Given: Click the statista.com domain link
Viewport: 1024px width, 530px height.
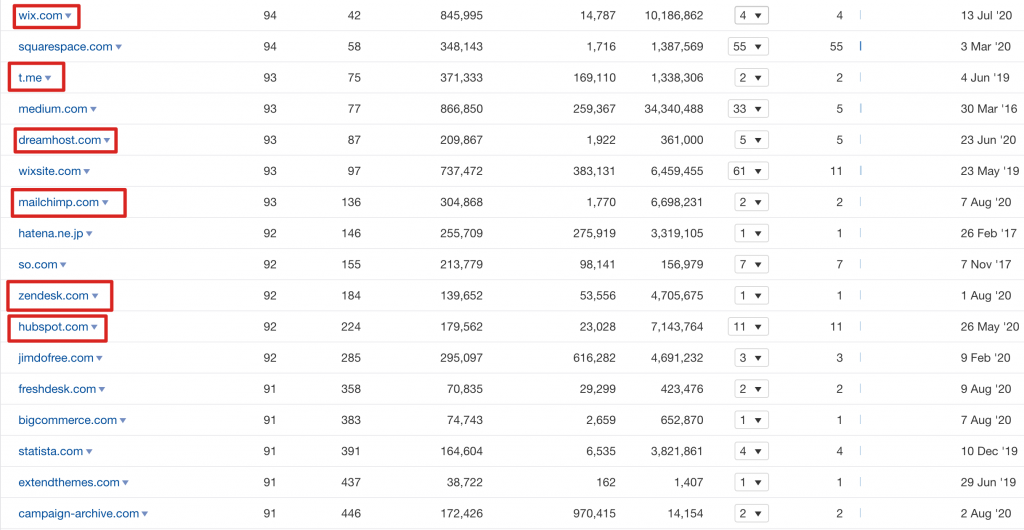Looking at the screenshot, I should coord(50,451).
